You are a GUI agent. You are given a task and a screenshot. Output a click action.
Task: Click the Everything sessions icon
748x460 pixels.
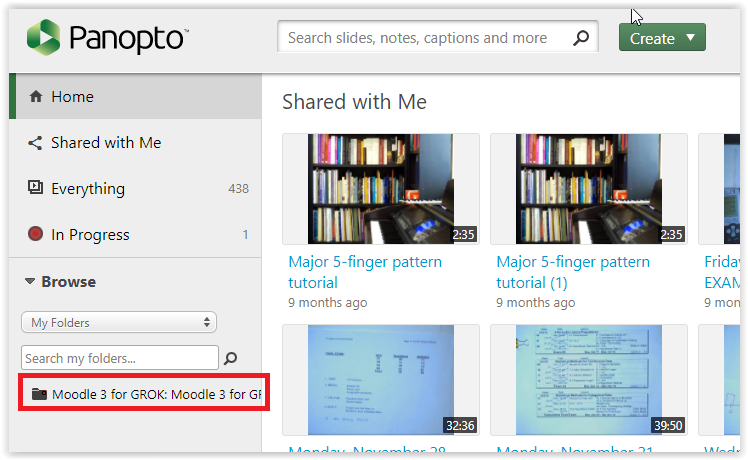tap(35, 187)
